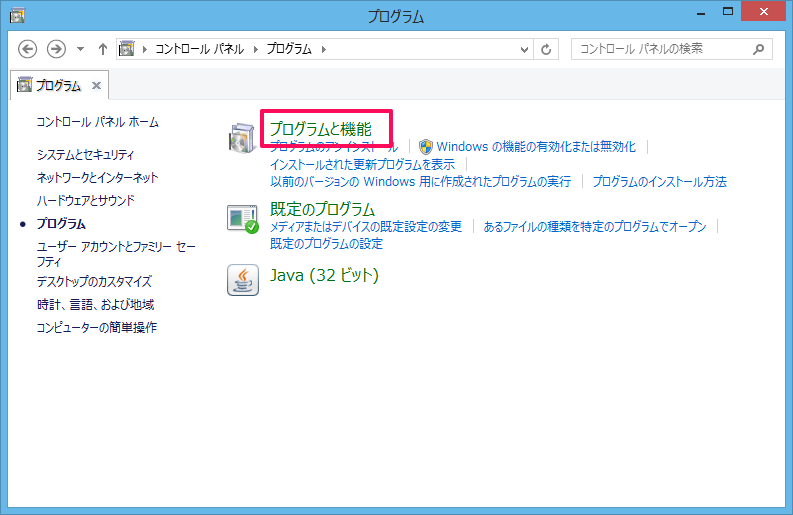Open システムとセキュリティ in sidebar
Screen dimensions: 793x515
(85, 155)
